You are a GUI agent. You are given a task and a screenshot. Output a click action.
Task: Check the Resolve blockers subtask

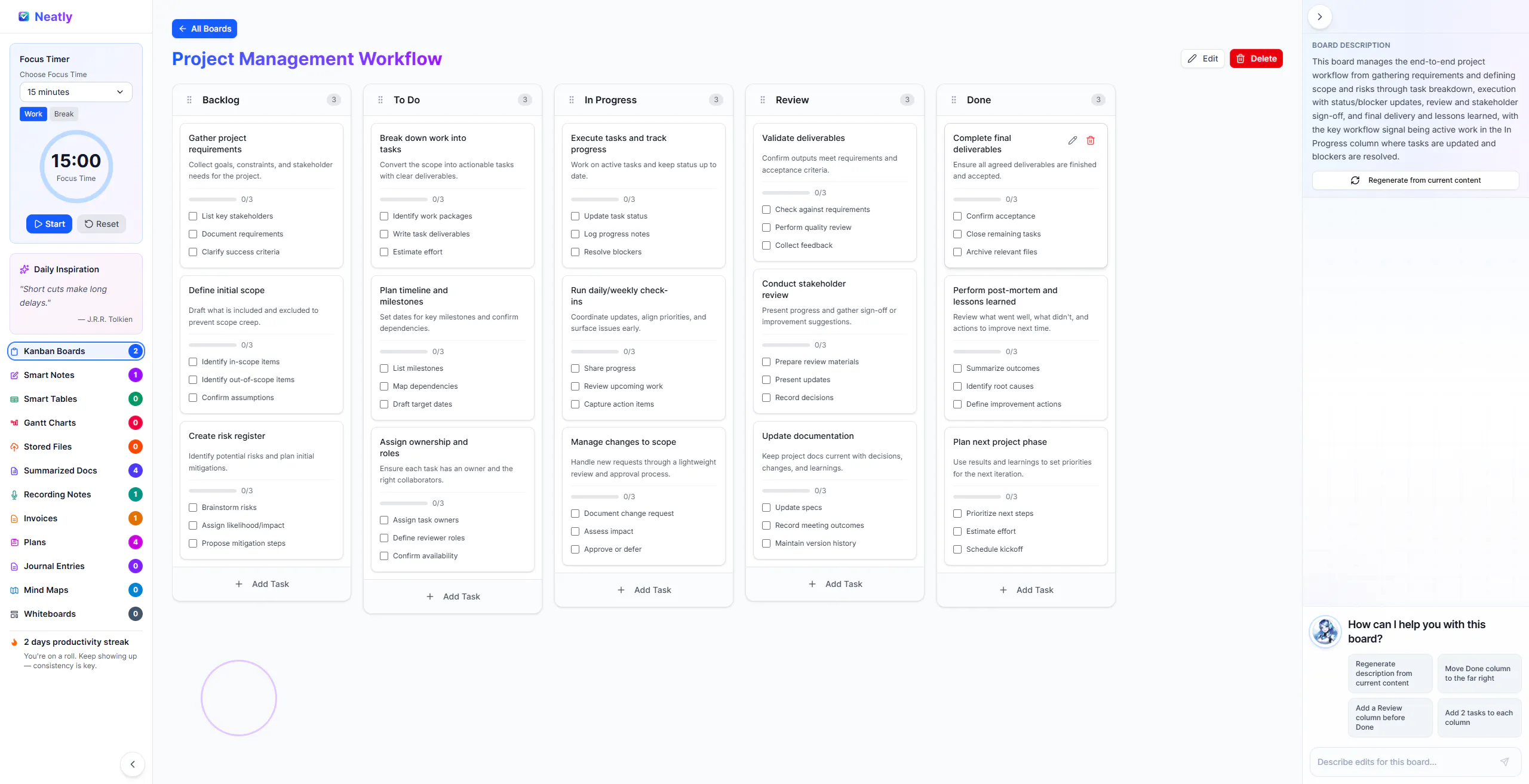coord(575,252)
